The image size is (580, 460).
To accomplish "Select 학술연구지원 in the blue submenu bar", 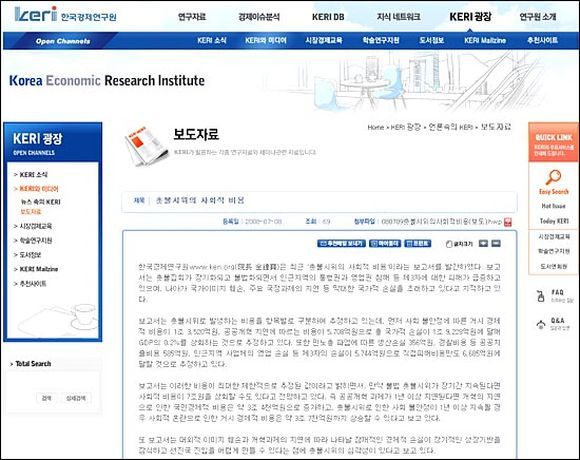I will tap(381, 40).
